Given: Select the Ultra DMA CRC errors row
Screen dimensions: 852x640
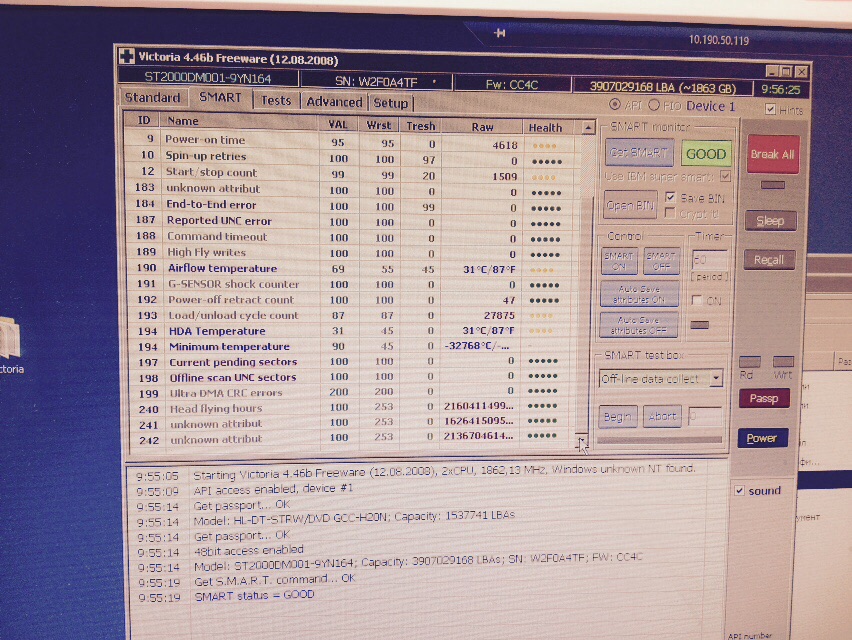Looking at the screenshot, I should click(x=352, y=392).
